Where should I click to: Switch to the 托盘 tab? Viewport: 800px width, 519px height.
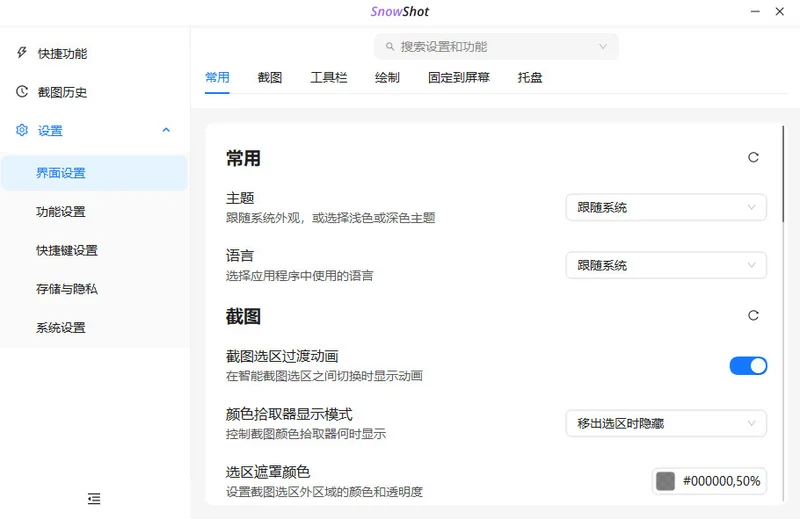[x=530, y=78]
